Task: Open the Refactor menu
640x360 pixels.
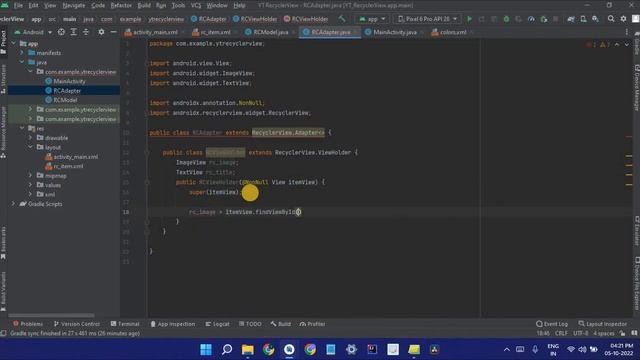Action: pos(121,5)
